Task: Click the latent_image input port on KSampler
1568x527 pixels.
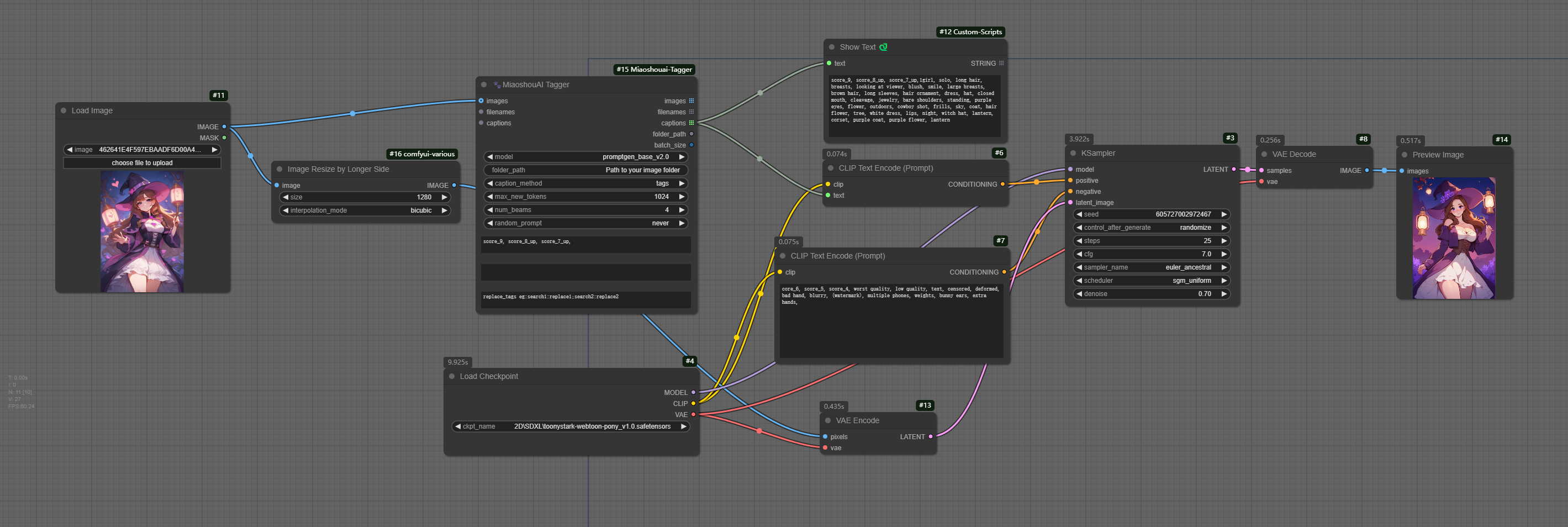Action: (x=1070, y=202)
